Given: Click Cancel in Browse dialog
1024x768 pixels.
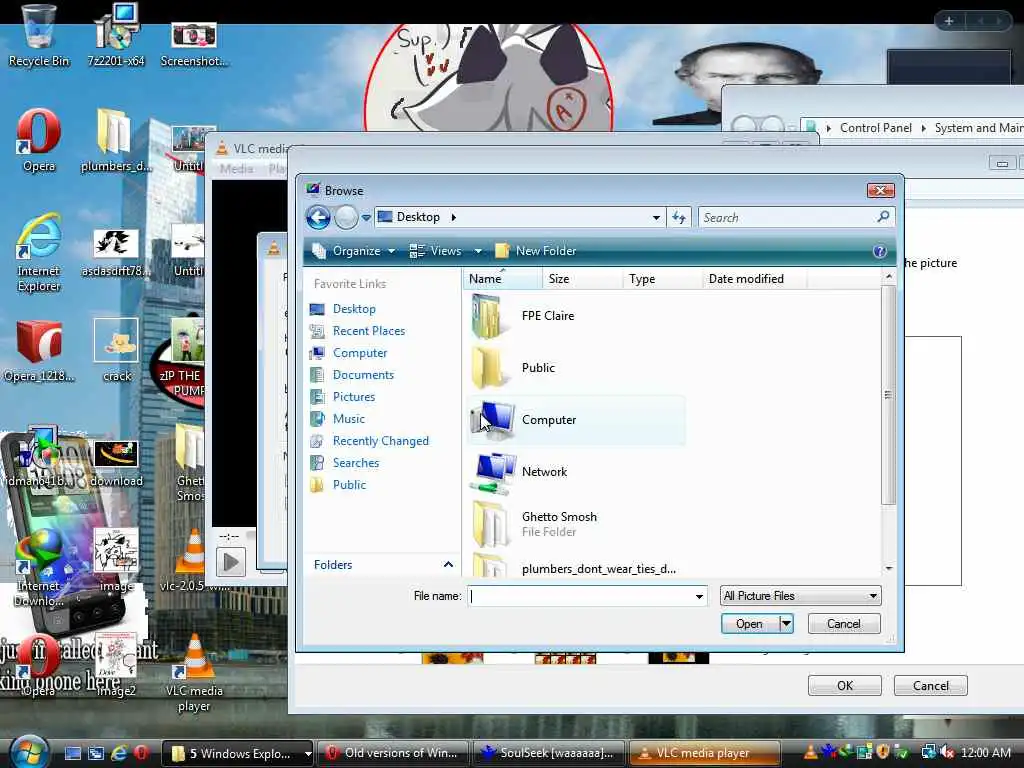Looking at the screenshot, I should pos(844,624).
